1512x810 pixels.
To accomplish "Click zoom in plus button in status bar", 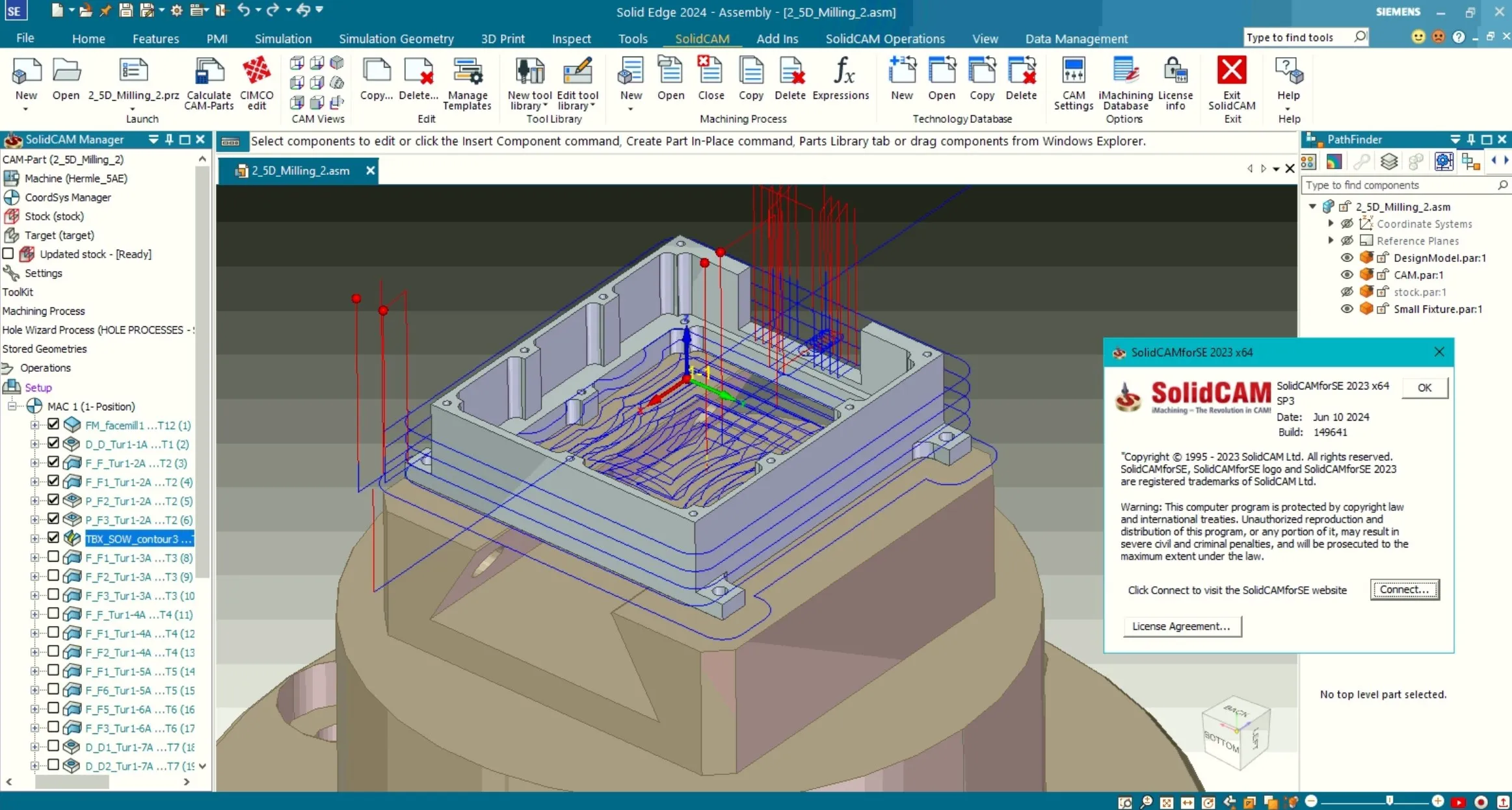I will click(x=1438, y=801).
